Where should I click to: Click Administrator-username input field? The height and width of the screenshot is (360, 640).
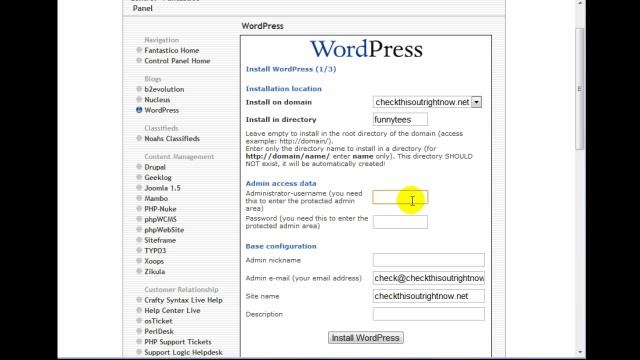[400, 197]
